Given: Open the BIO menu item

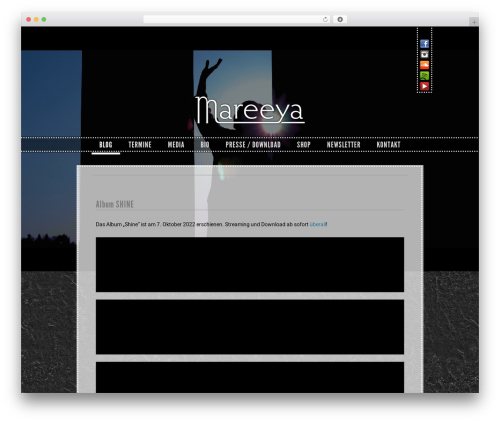Looking at the screenshot, I should [x=205, y=145].
